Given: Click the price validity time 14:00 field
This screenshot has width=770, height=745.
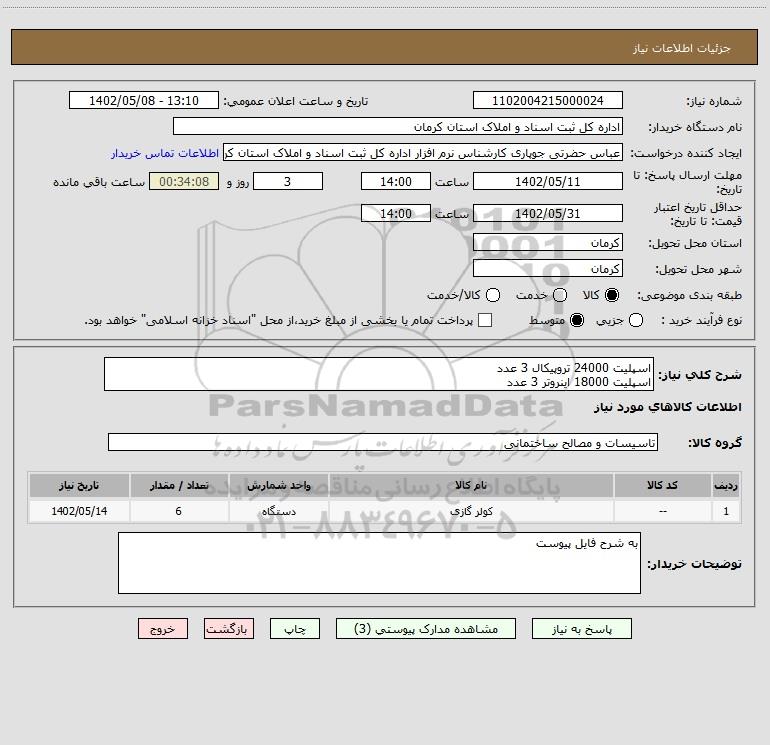Looking at the screenshot, I should [396, 213].
